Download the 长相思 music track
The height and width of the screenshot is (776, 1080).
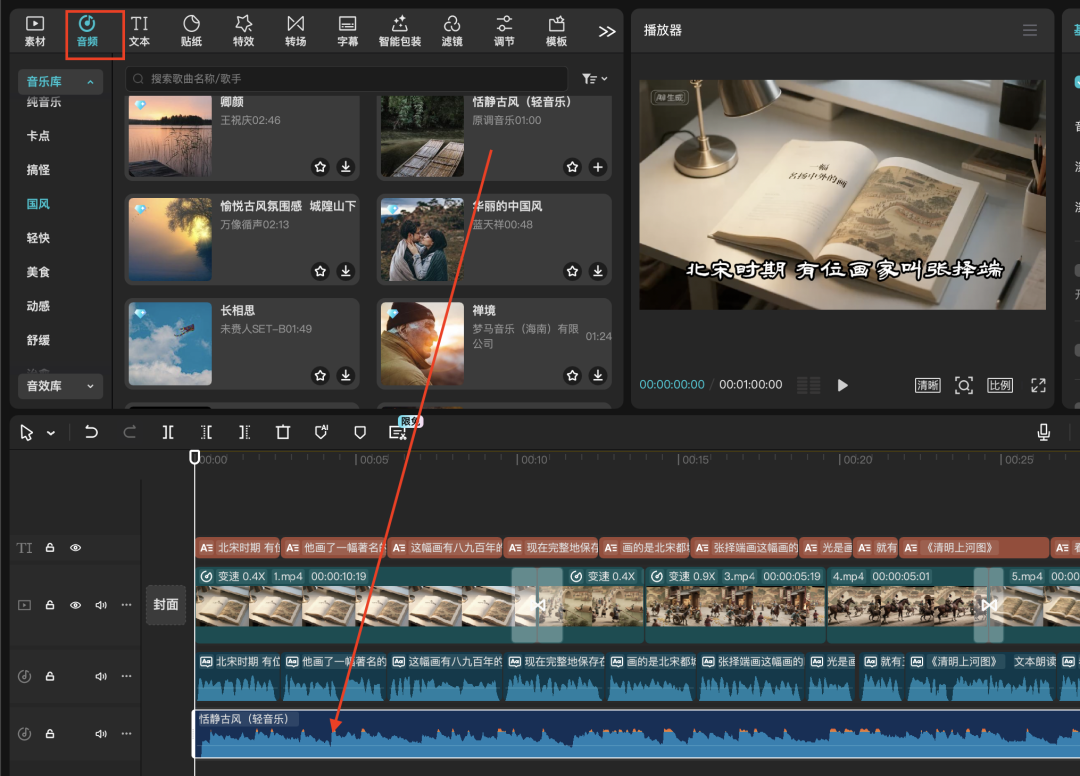tap(346, 376)
